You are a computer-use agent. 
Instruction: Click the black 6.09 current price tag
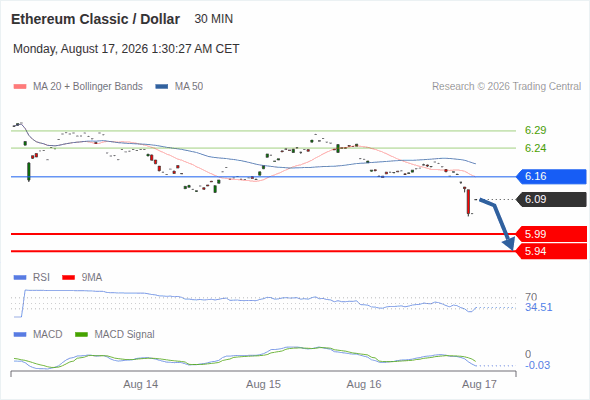coord(551,199)
